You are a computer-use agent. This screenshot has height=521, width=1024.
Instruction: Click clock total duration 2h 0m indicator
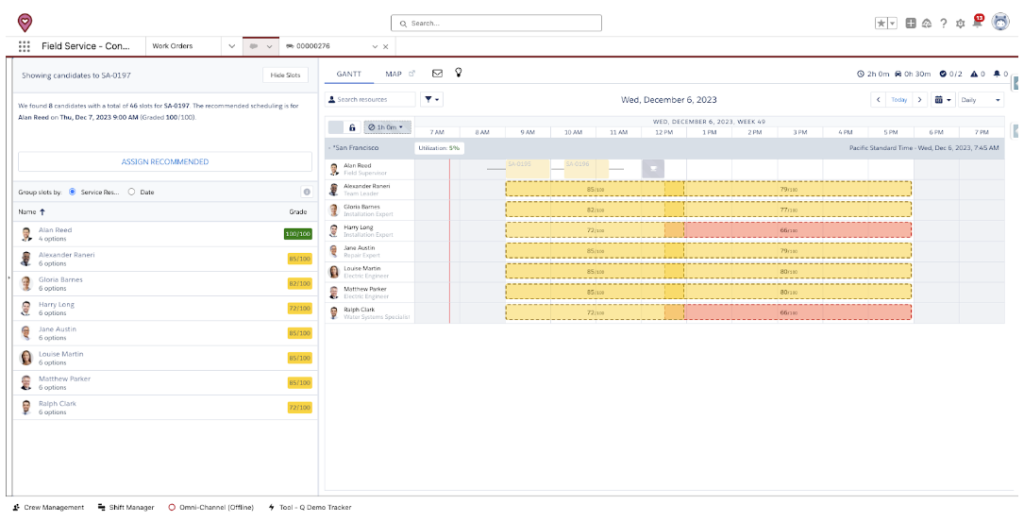click(873, 74)
